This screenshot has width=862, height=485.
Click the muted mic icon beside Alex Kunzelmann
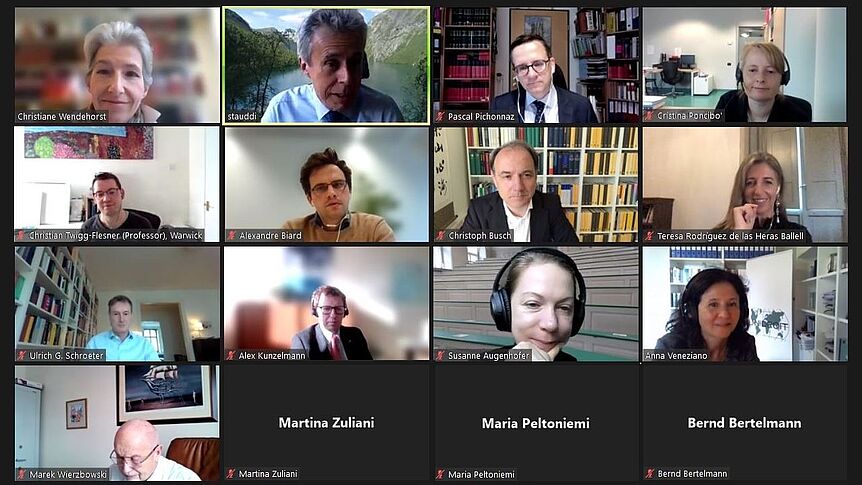(x=231, y=355)
